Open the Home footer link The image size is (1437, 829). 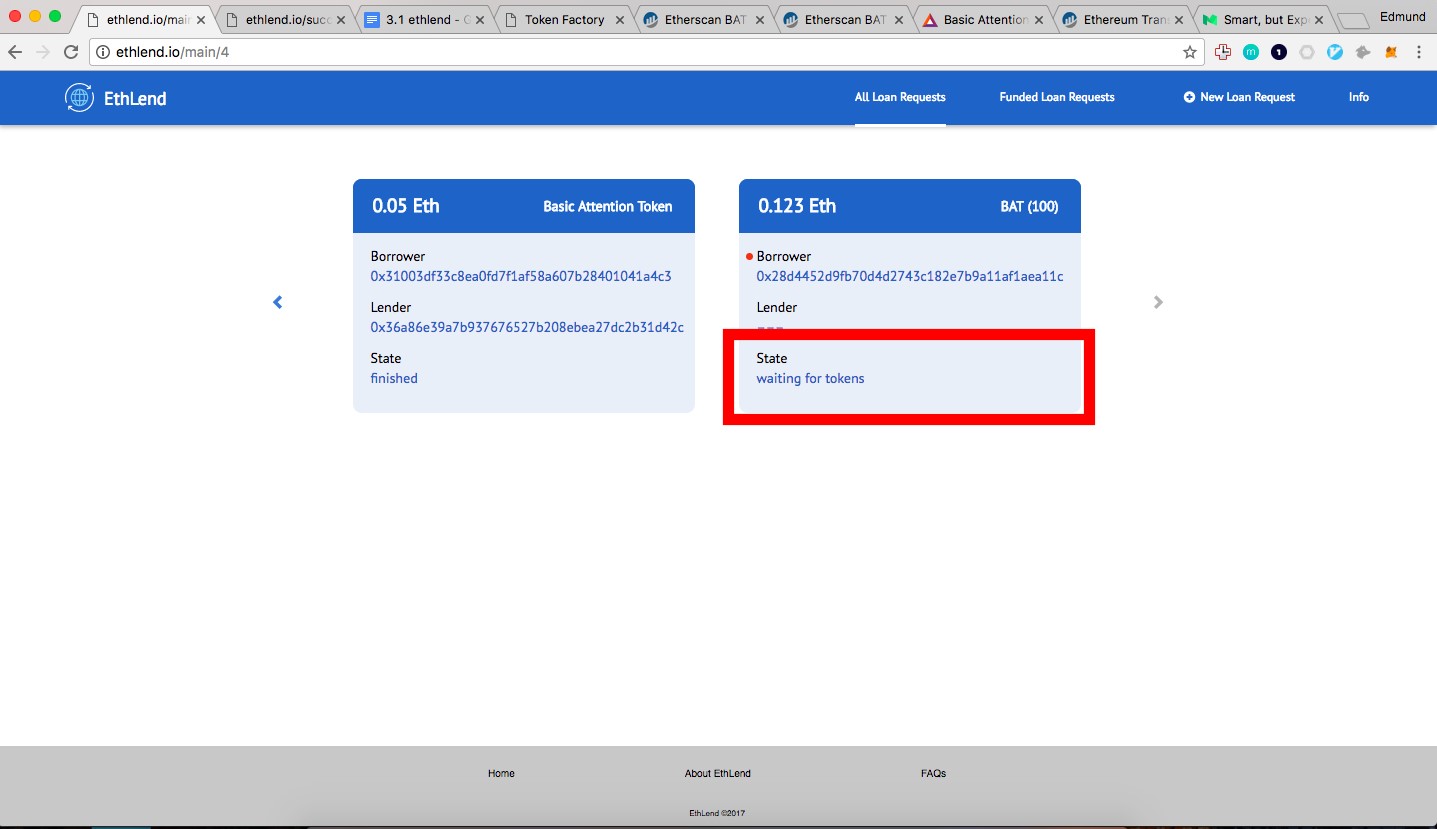pyautogui.click(x=501, y=773)
